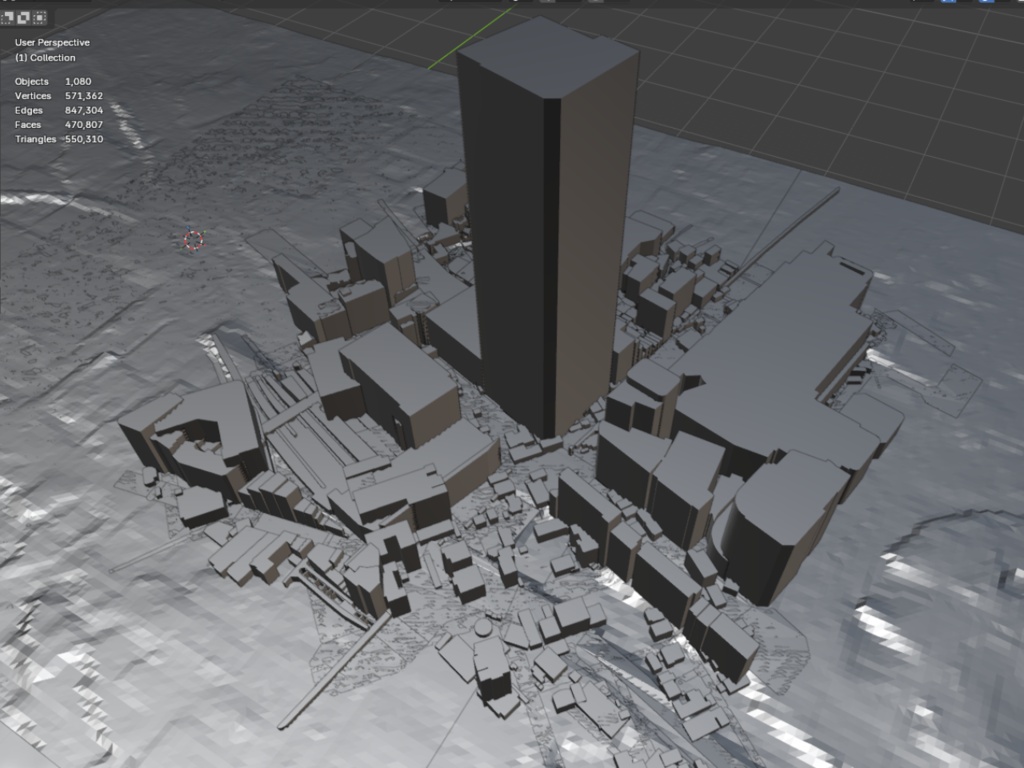Click the '(1) Collection' overlay label
Viewport: 1024px width, 768px height.
point(45,57)
